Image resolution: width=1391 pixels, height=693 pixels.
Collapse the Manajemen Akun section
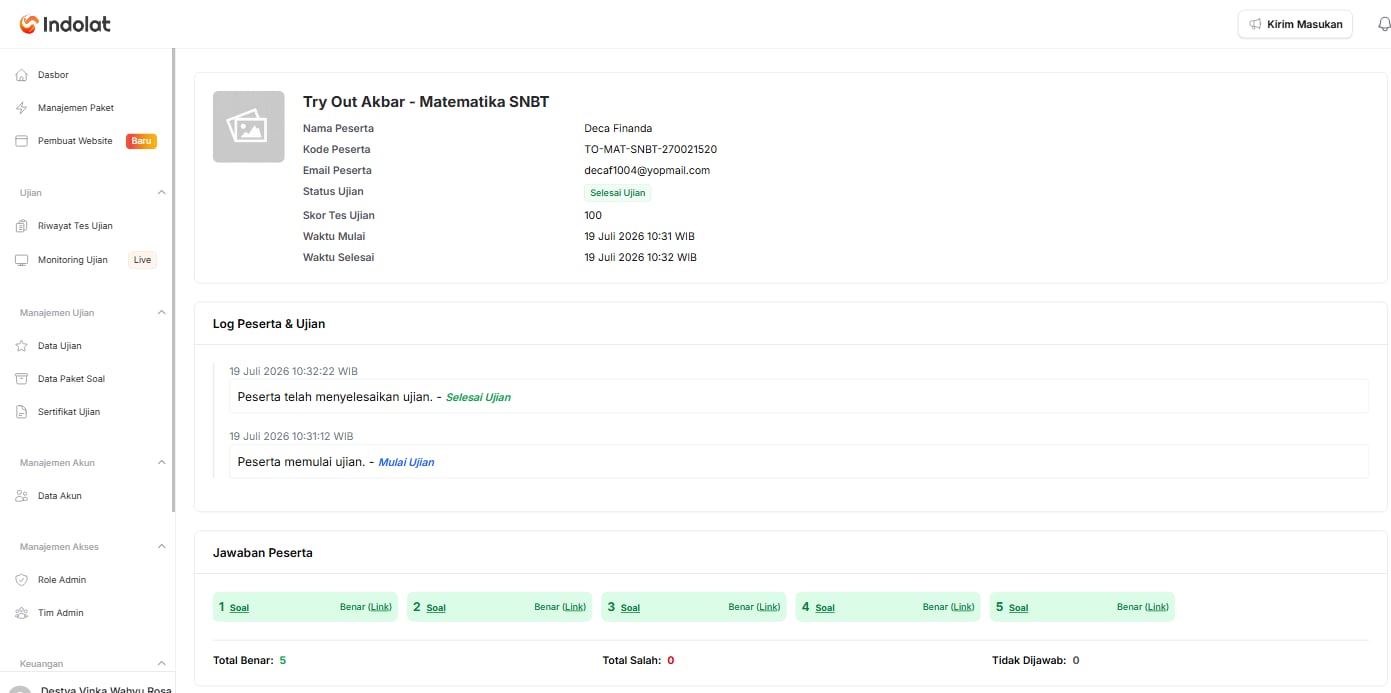pos(162,463)
